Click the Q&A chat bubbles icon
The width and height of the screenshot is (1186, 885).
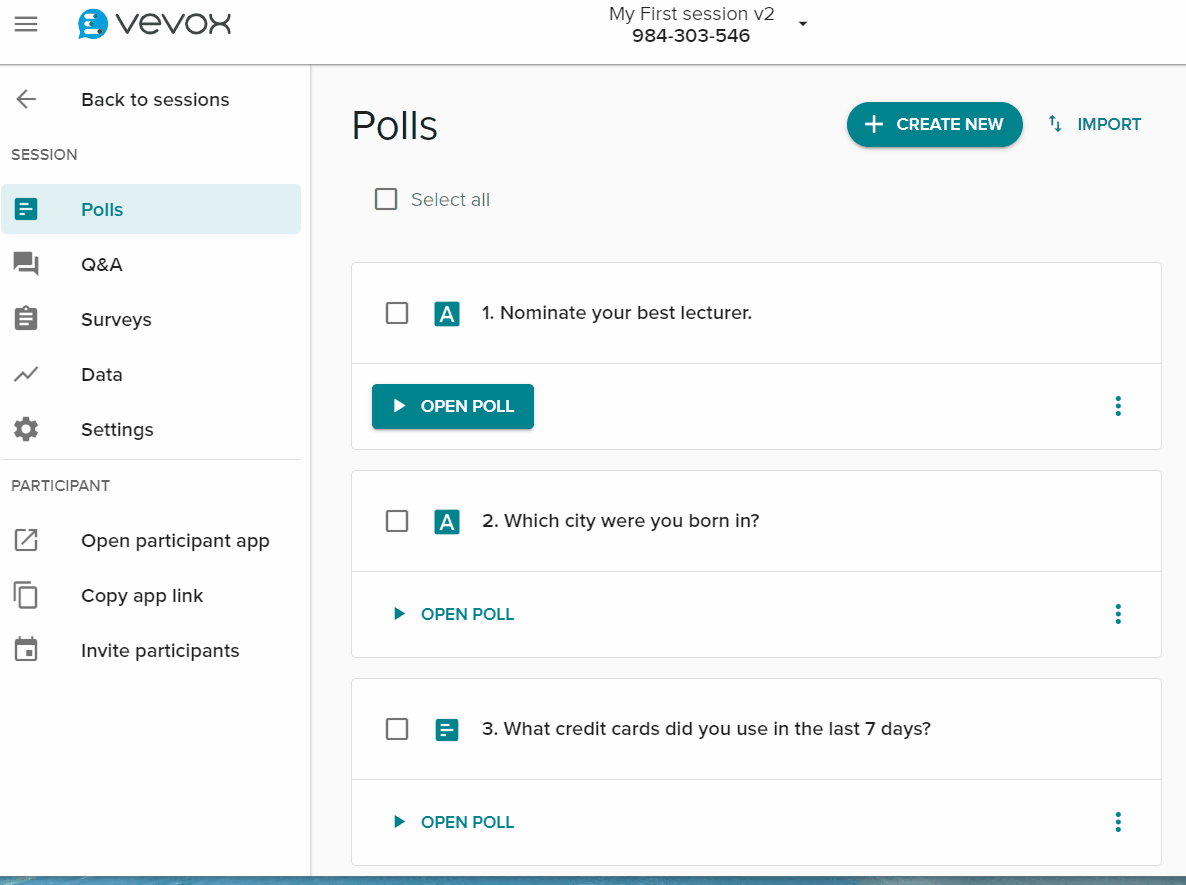(26, 264)
